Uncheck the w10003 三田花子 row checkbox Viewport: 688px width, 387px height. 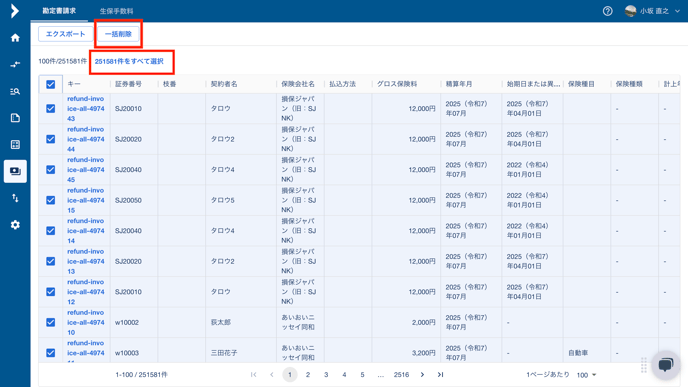pyautogui.click(x=50, y=353)
